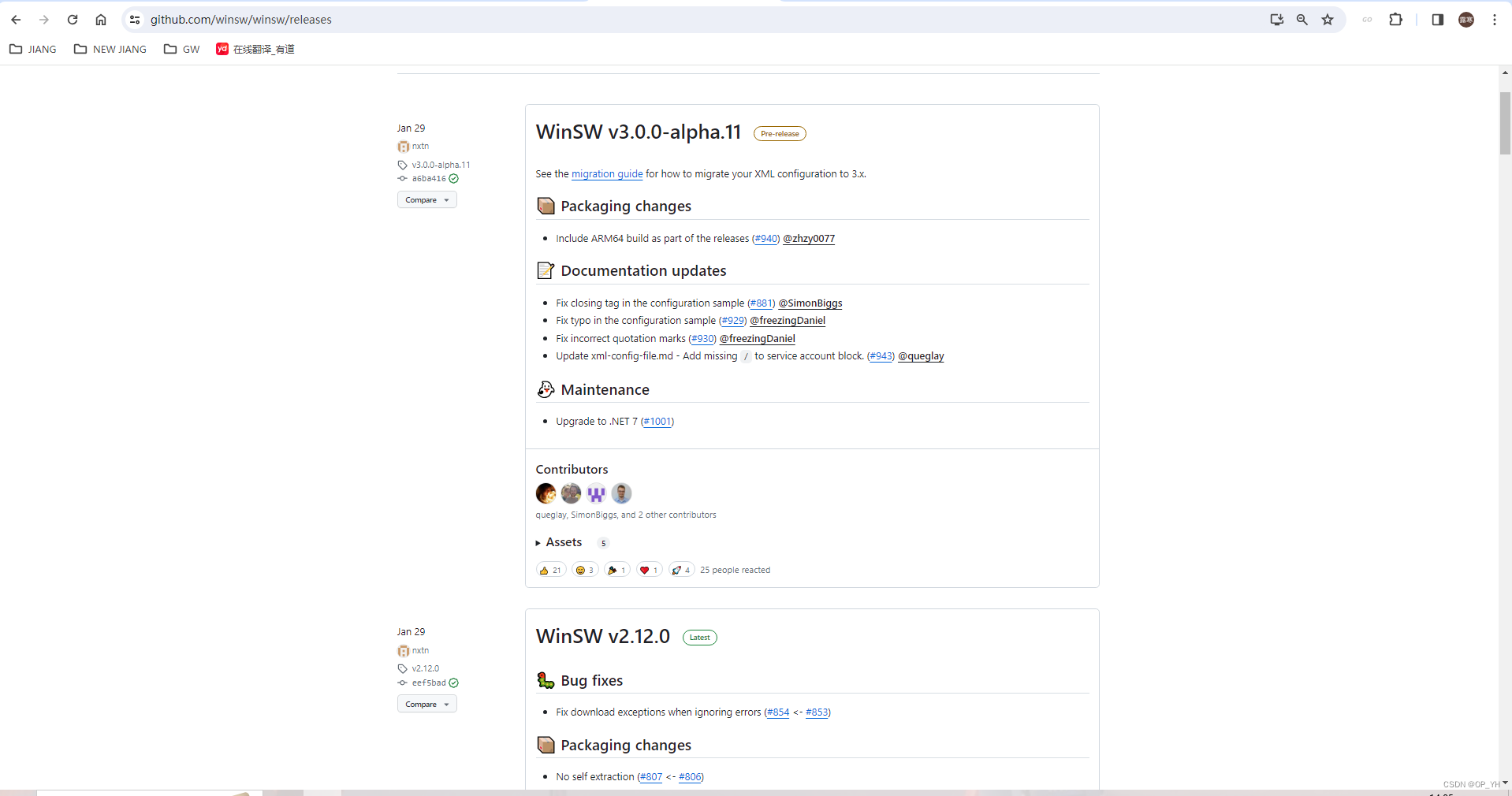1512x796 pixels.
Task: Open the Extensions puzzle-piece icon
Action: pyautogui.click(x=1395, y=20)
